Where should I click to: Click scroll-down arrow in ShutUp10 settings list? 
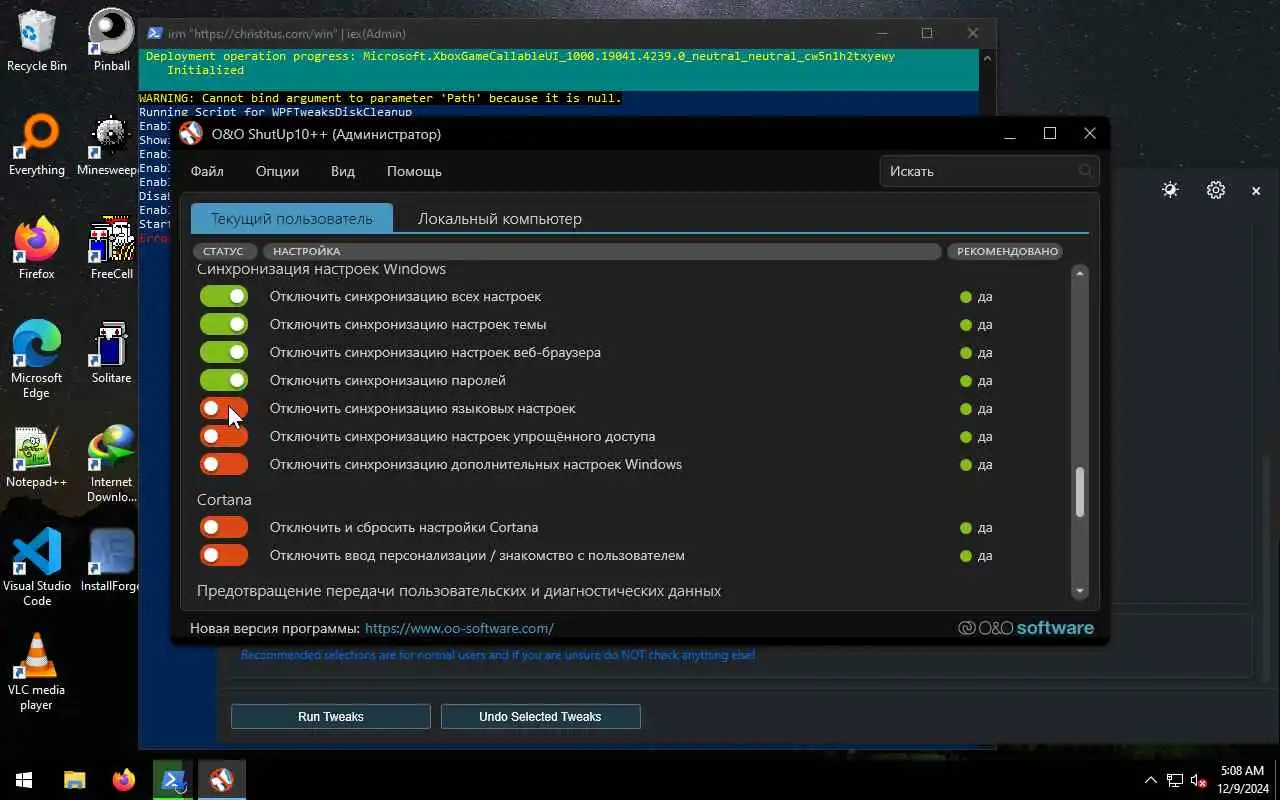point(1080,591)
